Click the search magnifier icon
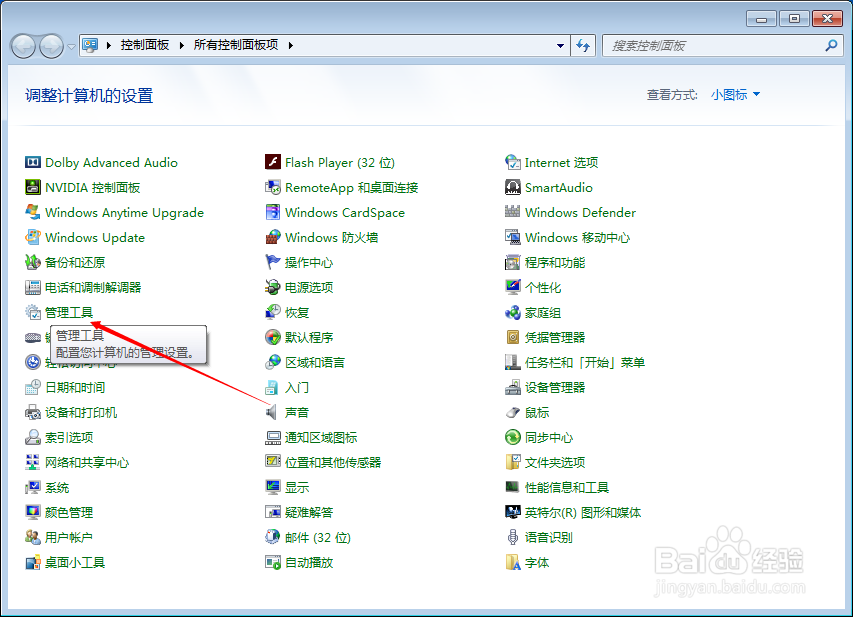The image size is (853, 617). [x=831, y=46]
